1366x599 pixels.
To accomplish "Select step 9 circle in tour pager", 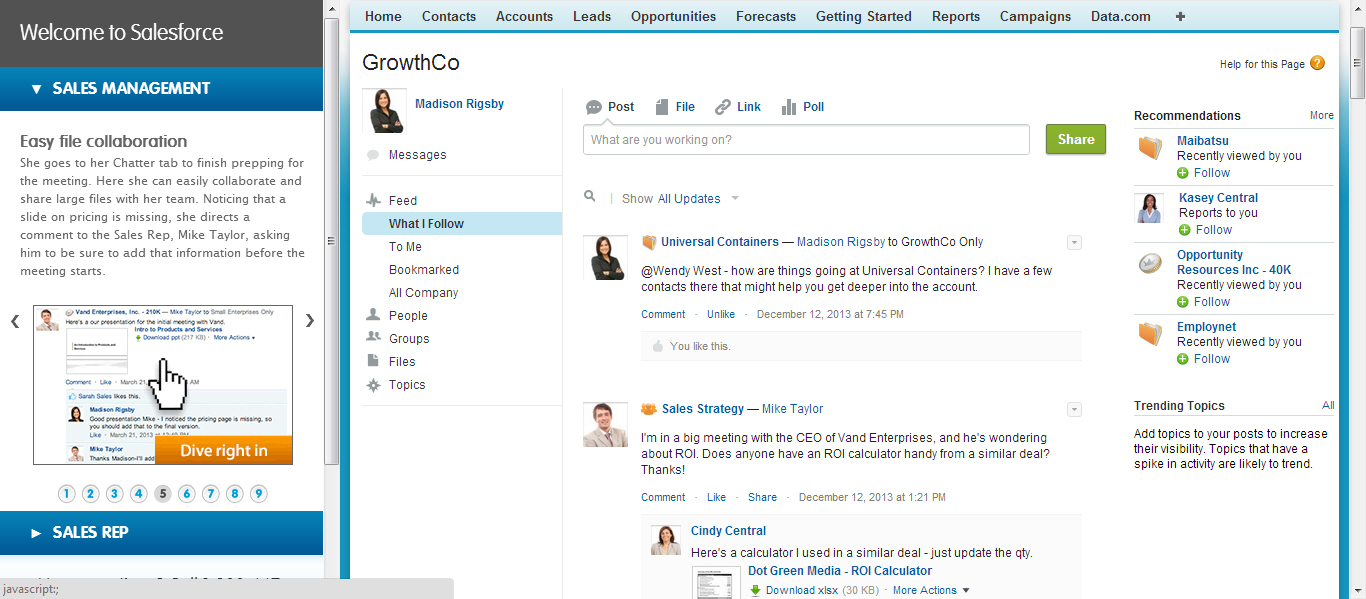I will coord(259,493).
